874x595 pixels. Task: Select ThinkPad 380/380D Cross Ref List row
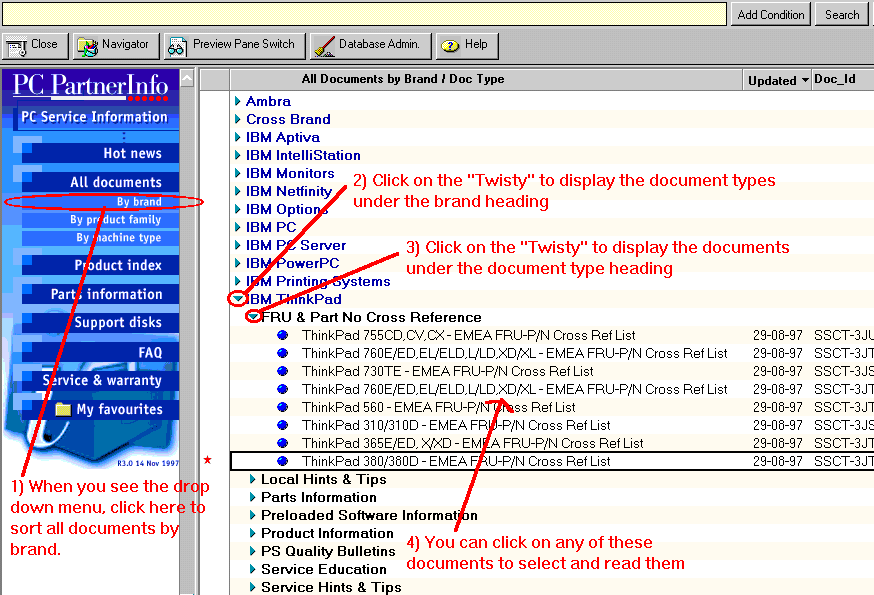[456, 461]
